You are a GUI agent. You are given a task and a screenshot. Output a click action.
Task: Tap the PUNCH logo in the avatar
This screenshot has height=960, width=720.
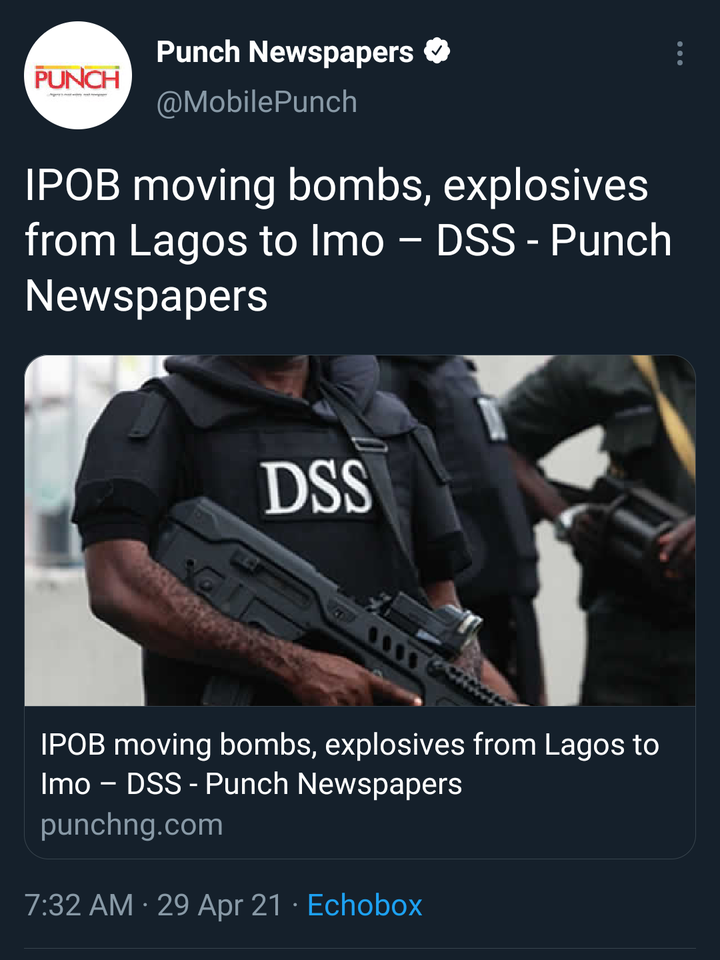(x=78, y=78)
